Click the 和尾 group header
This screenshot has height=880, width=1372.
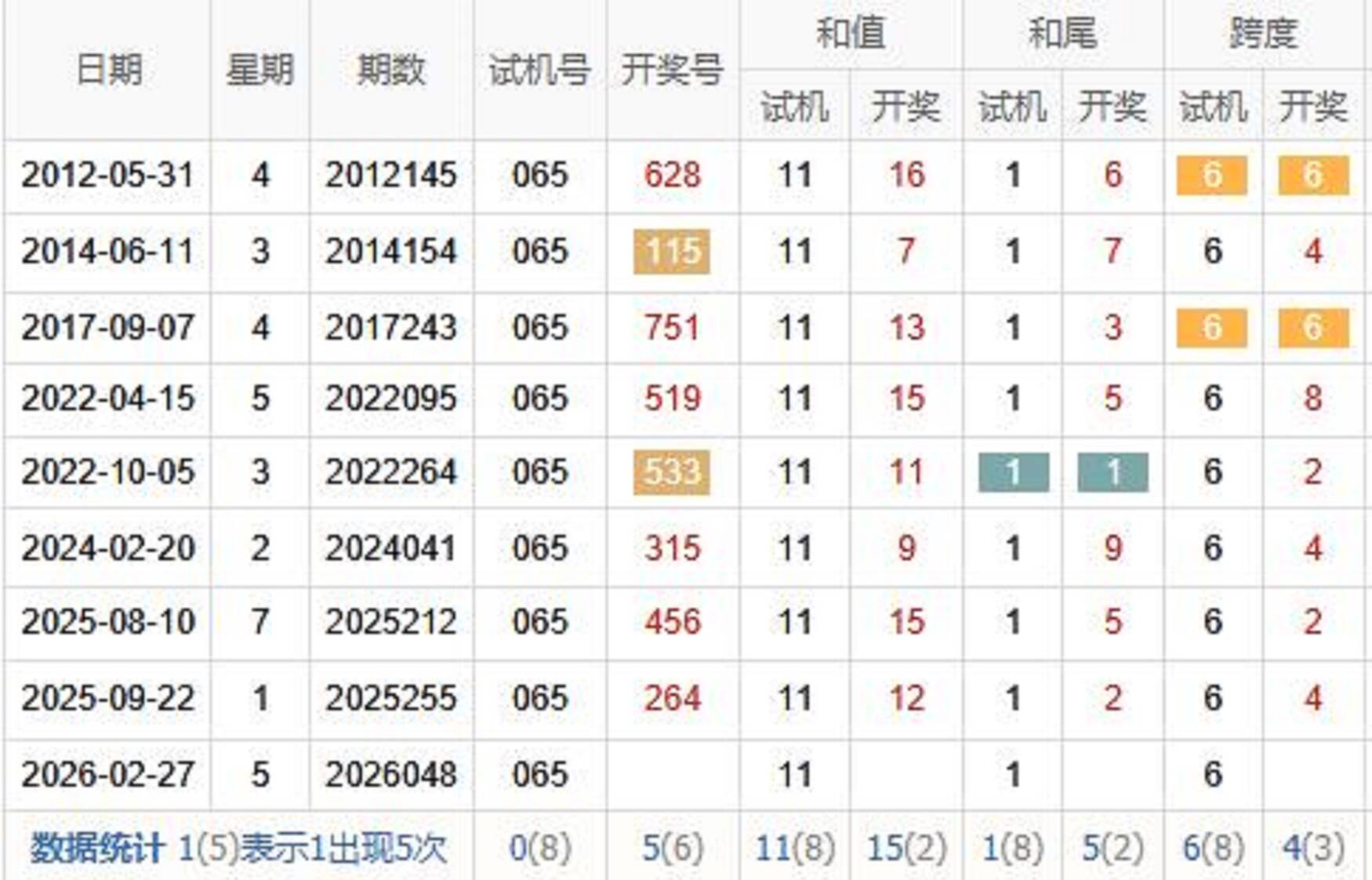tap(1062, 34)
